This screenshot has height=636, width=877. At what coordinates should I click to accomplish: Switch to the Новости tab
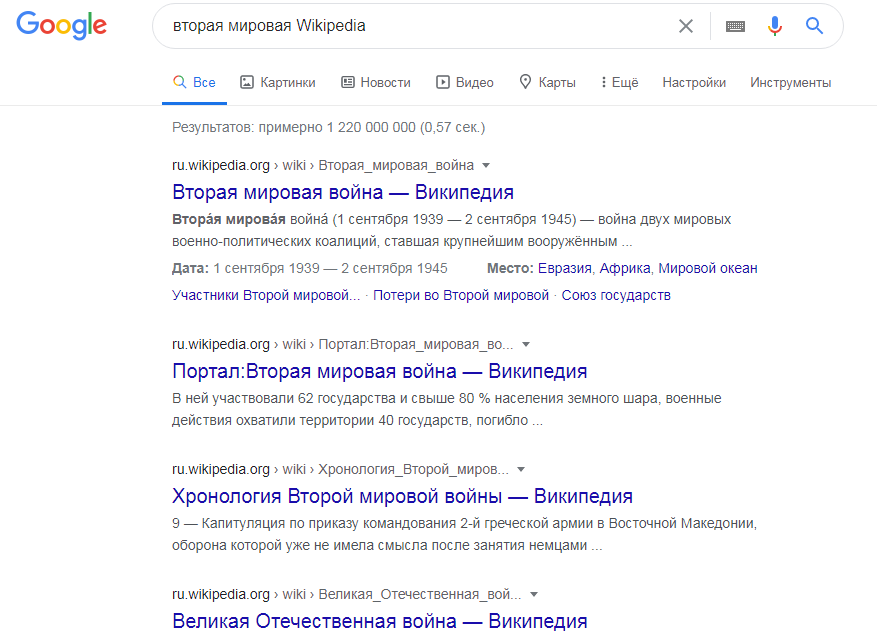[x=376, y=82]
